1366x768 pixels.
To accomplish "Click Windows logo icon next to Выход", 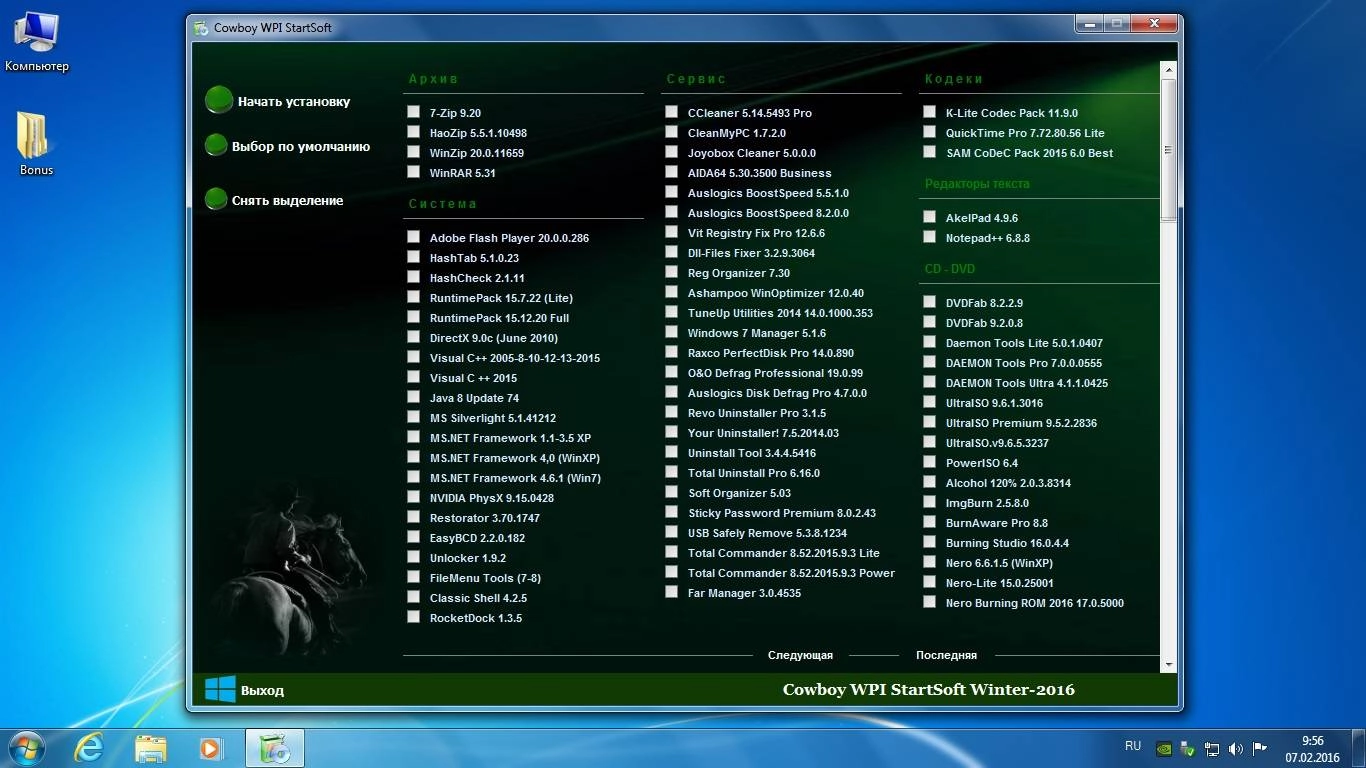I will click(x=220, y=689).
